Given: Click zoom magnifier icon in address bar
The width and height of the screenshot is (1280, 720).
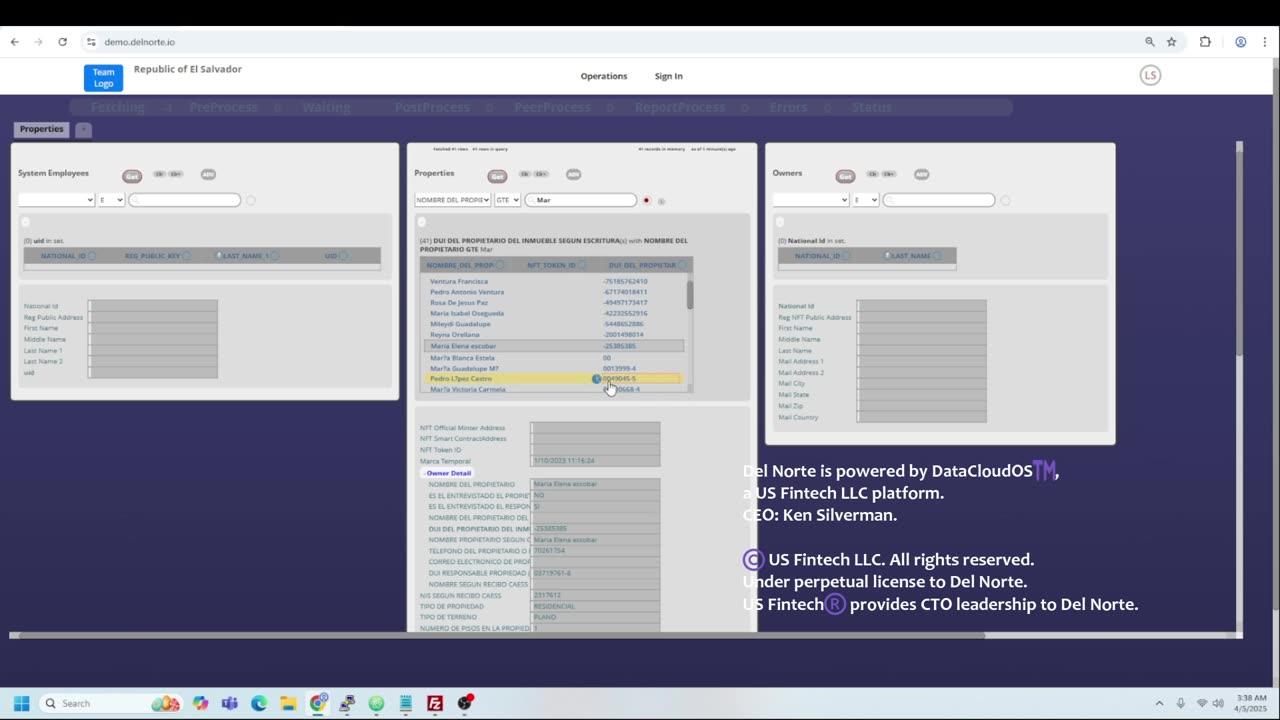Looking at the screenshot, I should 1150,42.
